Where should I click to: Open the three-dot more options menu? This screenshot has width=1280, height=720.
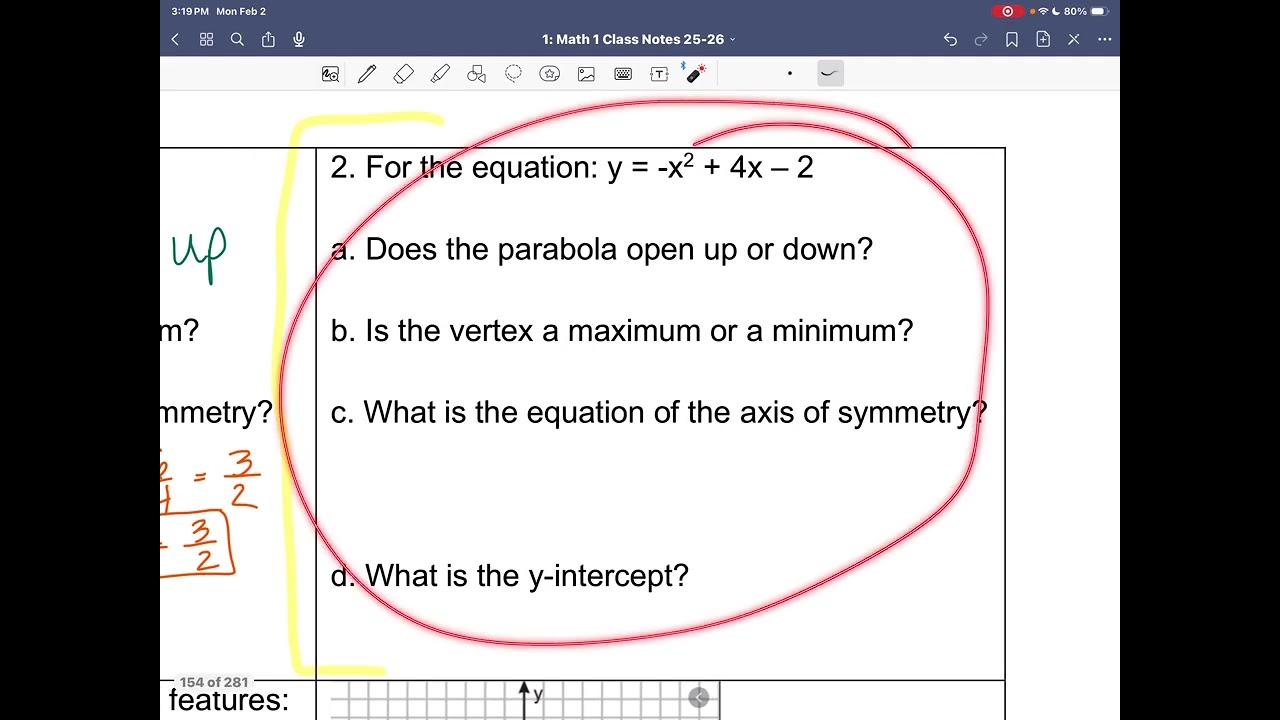1104,39
